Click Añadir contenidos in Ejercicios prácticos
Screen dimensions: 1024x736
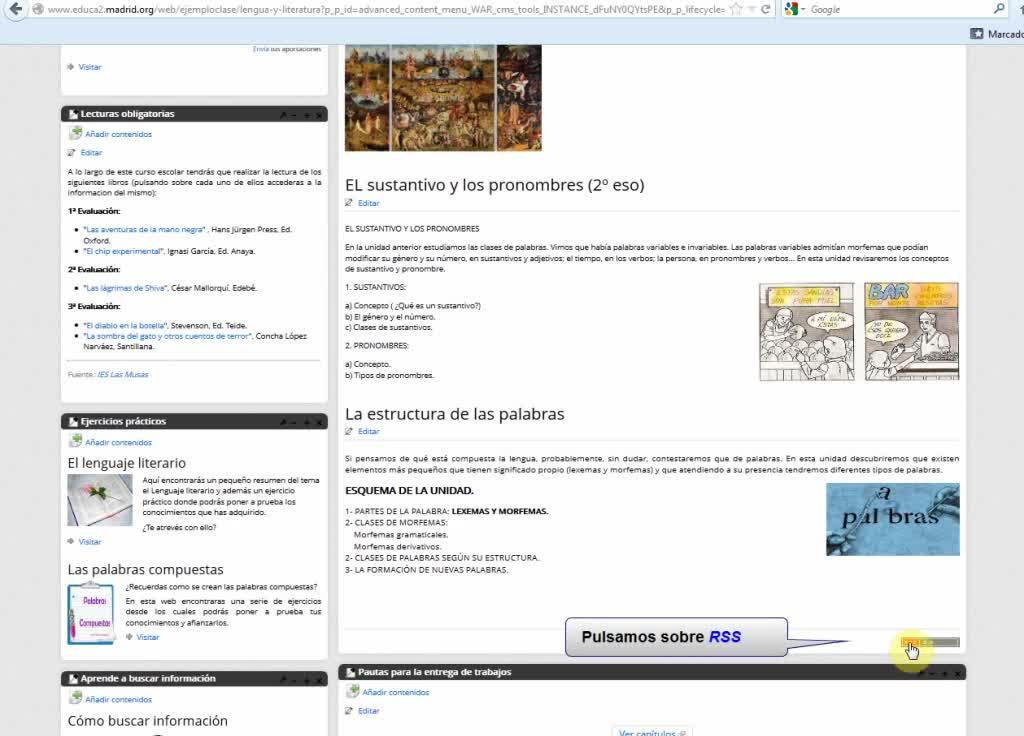(x=118, y=443)
